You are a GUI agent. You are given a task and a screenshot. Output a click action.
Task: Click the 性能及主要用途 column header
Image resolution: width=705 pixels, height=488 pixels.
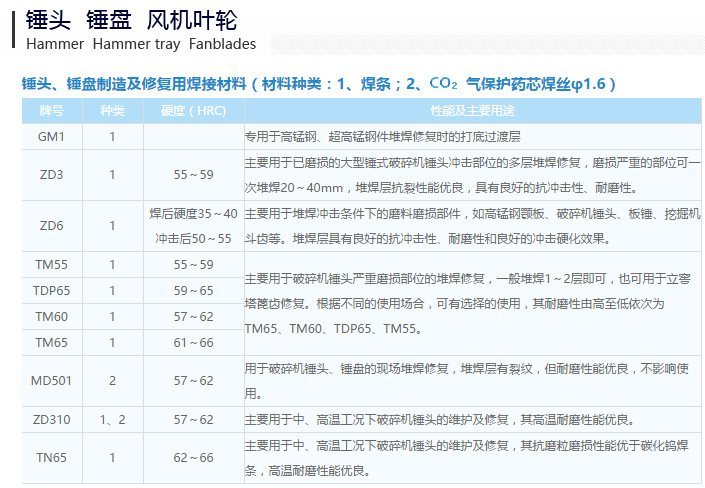473,110
